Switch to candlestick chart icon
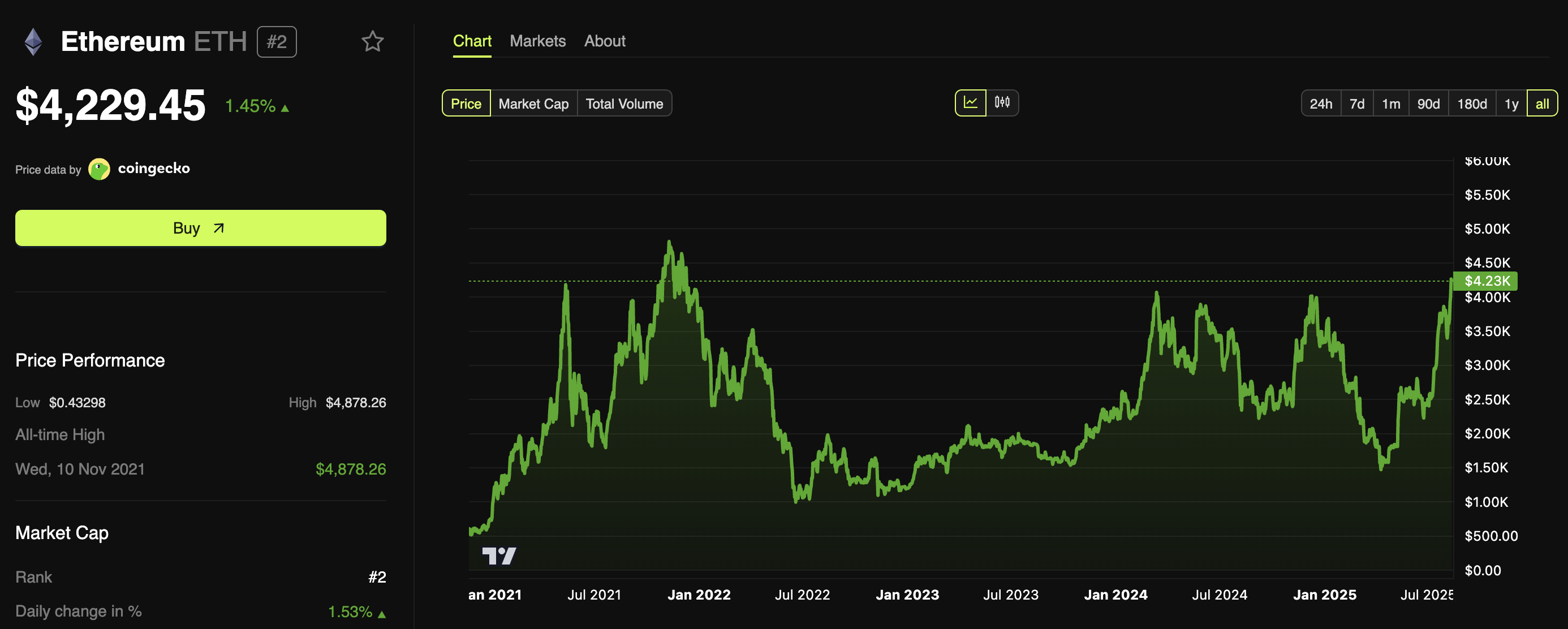The width and height of the screenshot is (1568, 629). pos(1002,103)
